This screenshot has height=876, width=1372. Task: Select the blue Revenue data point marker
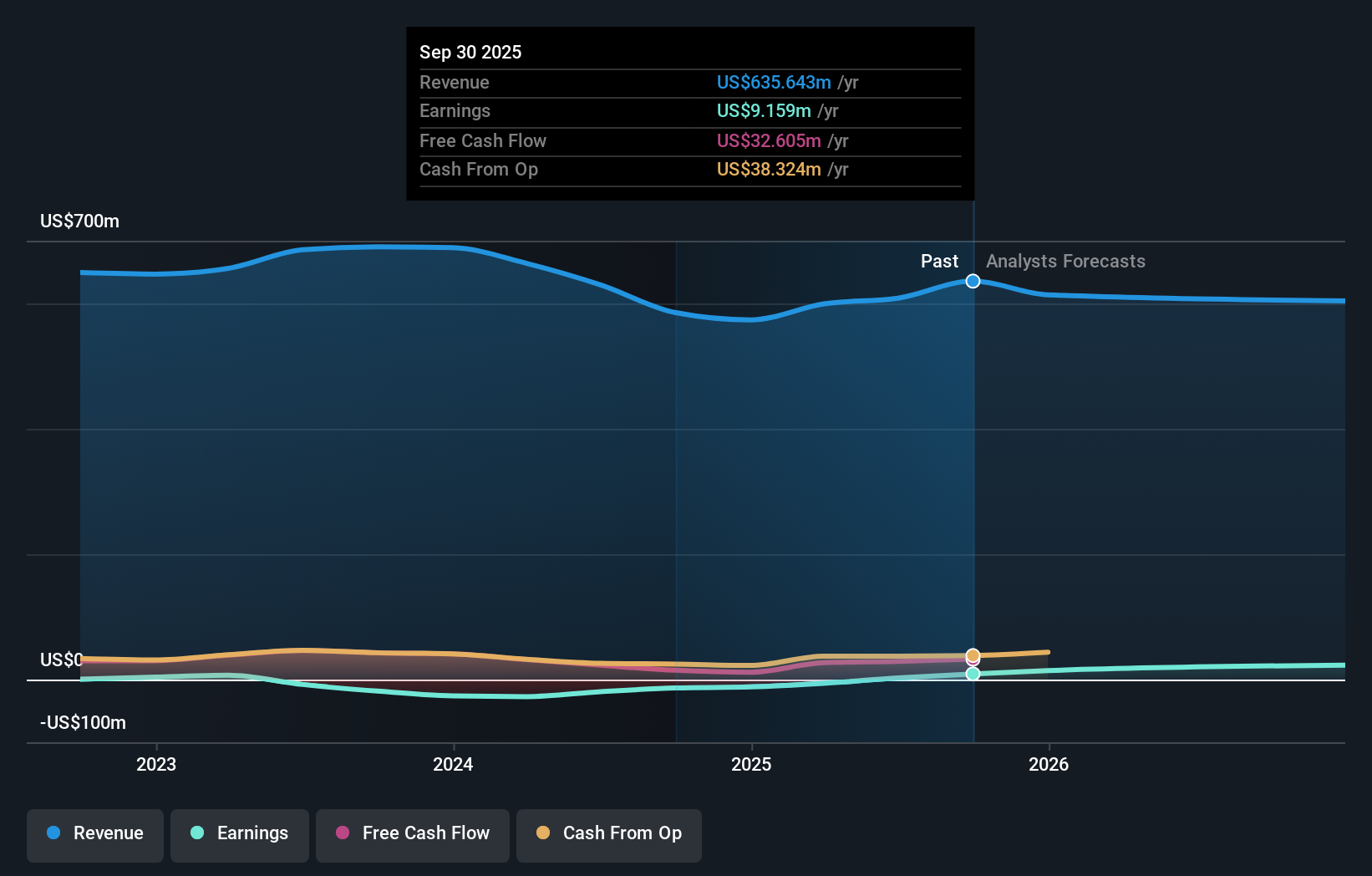(973, 282)
